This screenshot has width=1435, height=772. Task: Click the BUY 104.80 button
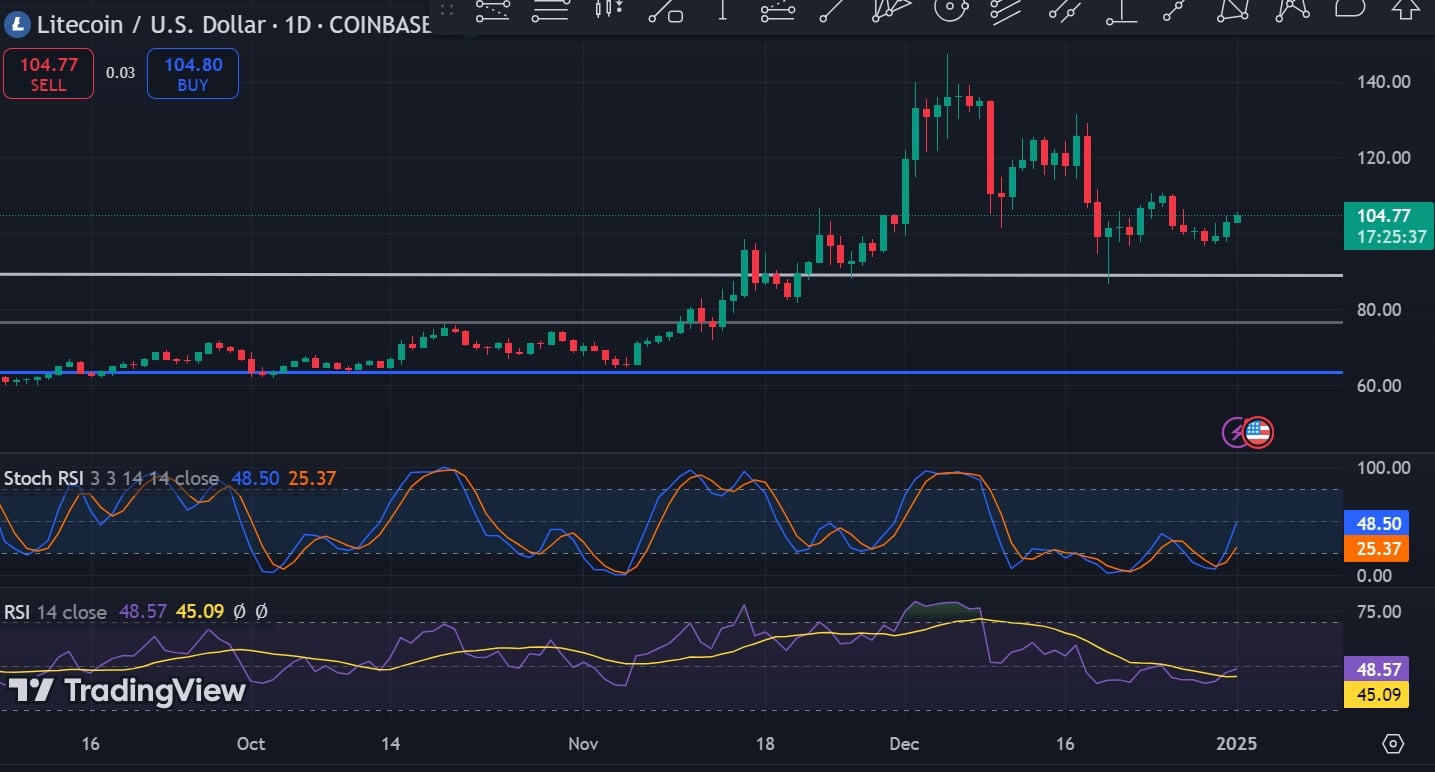193,75
